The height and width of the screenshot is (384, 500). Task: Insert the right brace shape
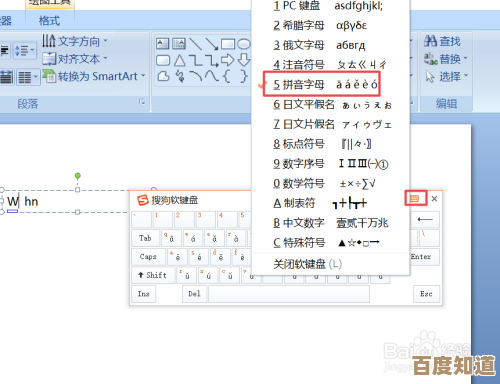pyautogui.click(x=244, y=76)
